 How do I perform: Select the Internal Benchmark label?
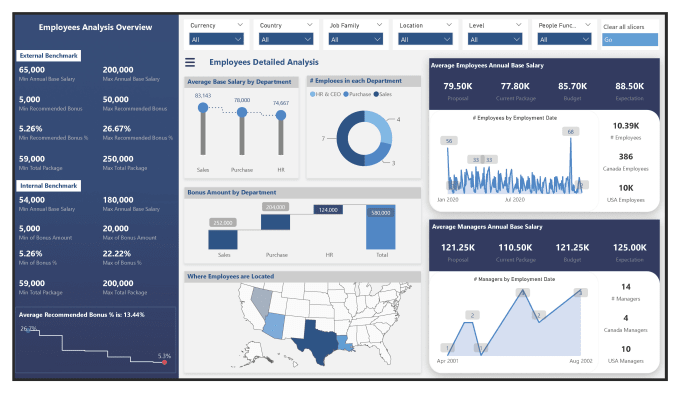tap(49, 186)
